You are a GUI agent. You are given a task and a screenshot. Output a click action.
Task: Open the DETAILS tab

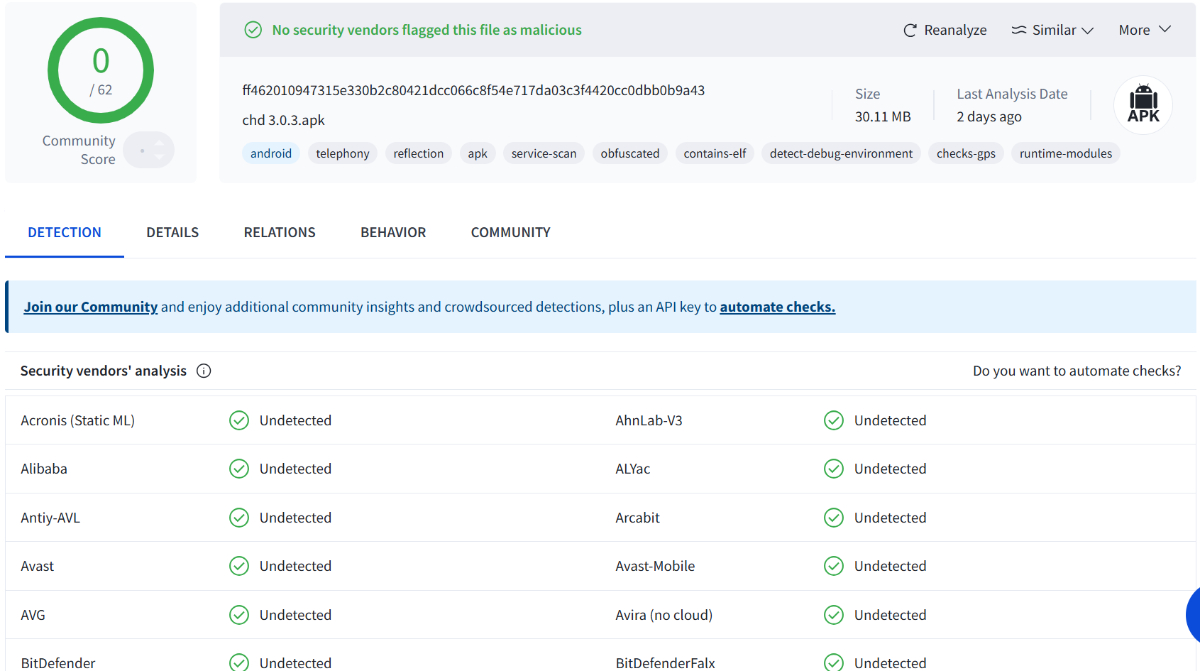coord(172,232)
